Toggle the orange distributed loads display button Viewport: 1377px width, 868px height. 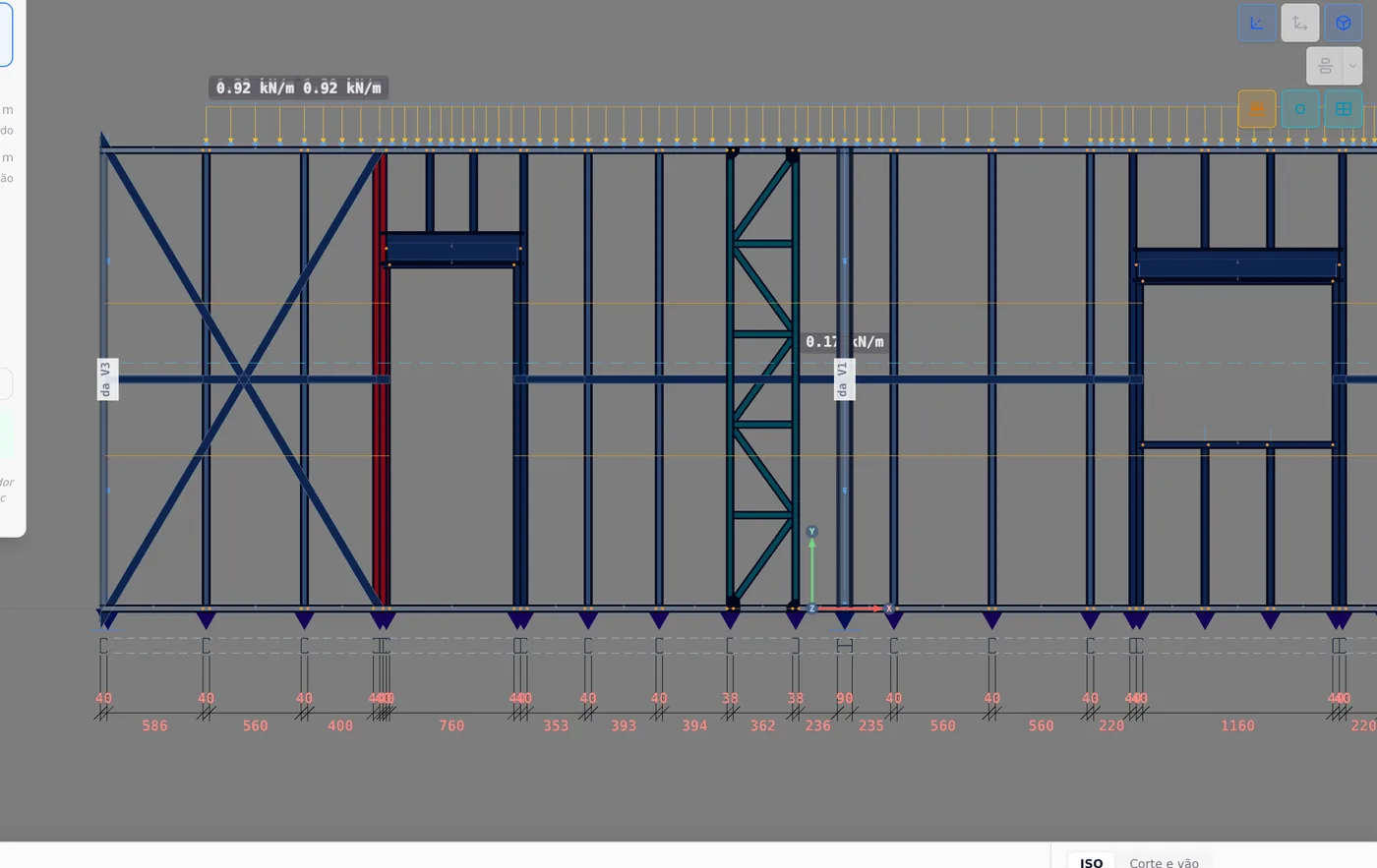[1257, 109]
